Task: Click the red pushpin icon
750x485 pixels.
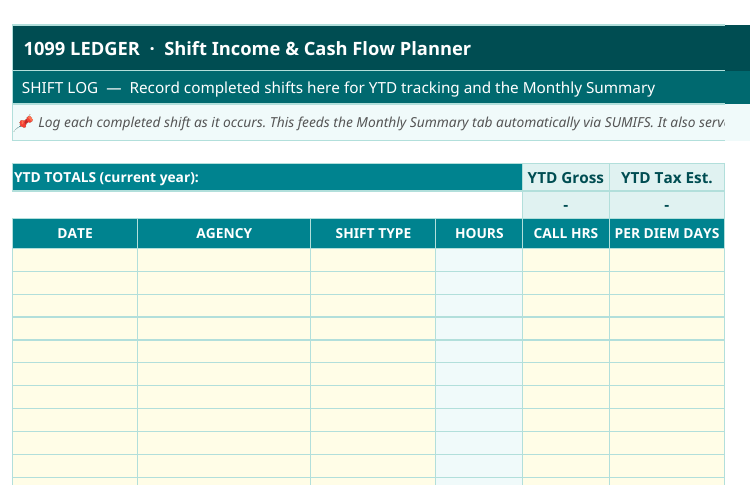Action: pyautogui.click(x=24, y=122)
